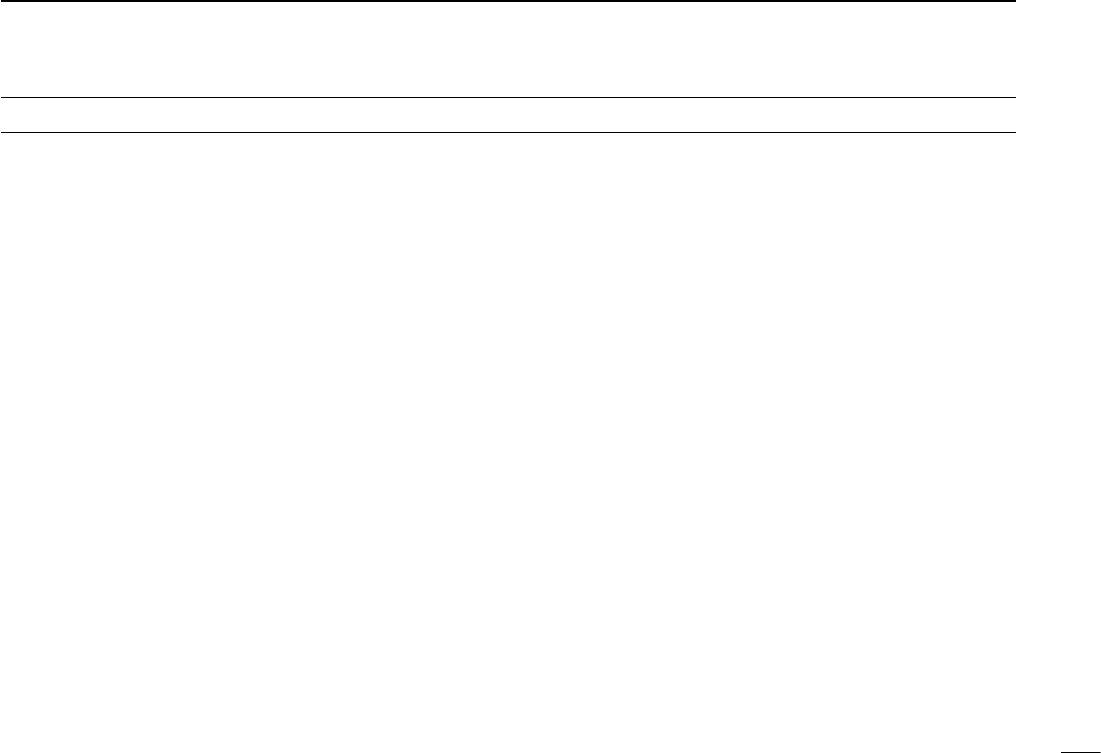Click left end of the top thick line
1101x753 pixels.
pos(4,1)
